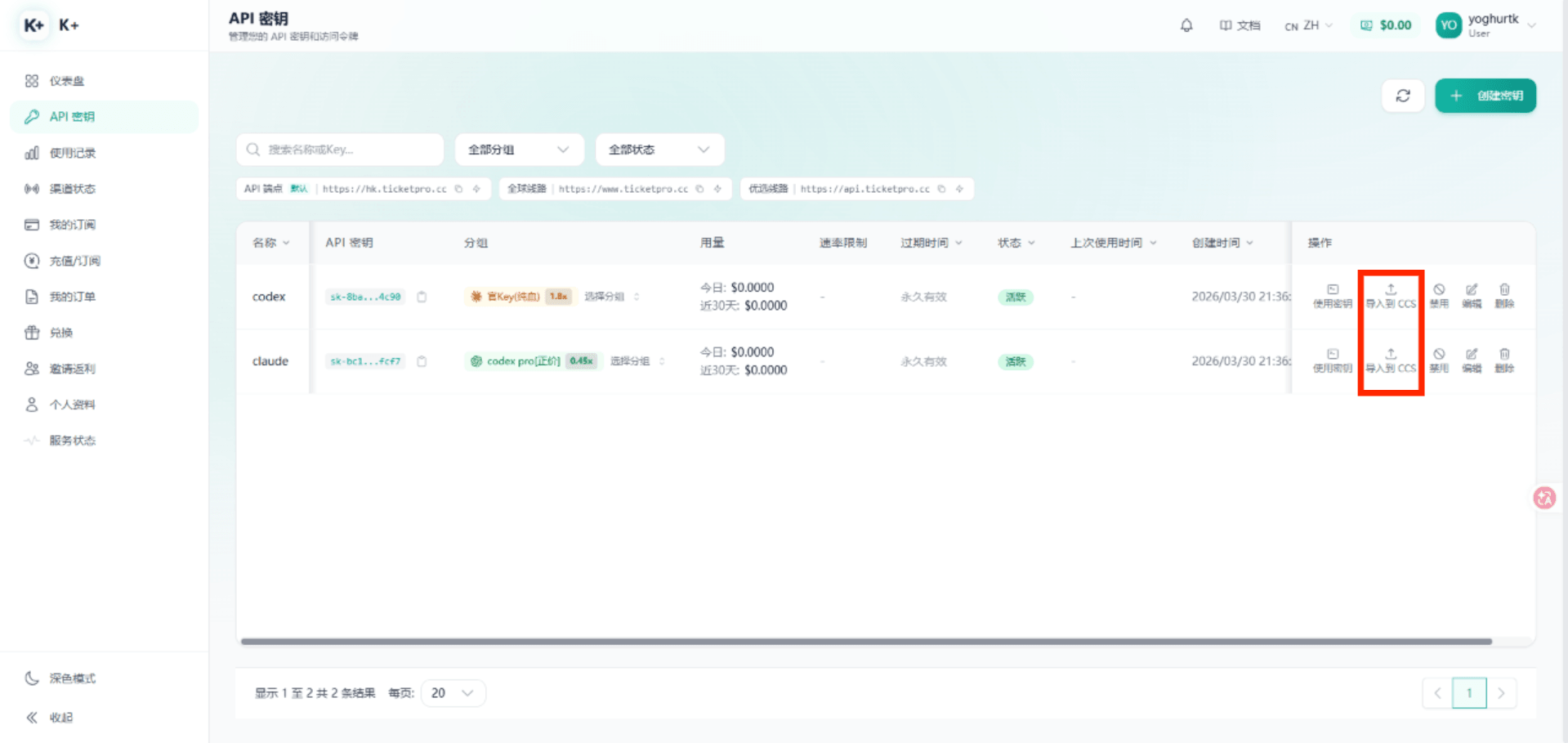Delete (删除) the claude key
Image resolution: width=1568 pixels, height=743 pixels.
tap(1504, 360)
